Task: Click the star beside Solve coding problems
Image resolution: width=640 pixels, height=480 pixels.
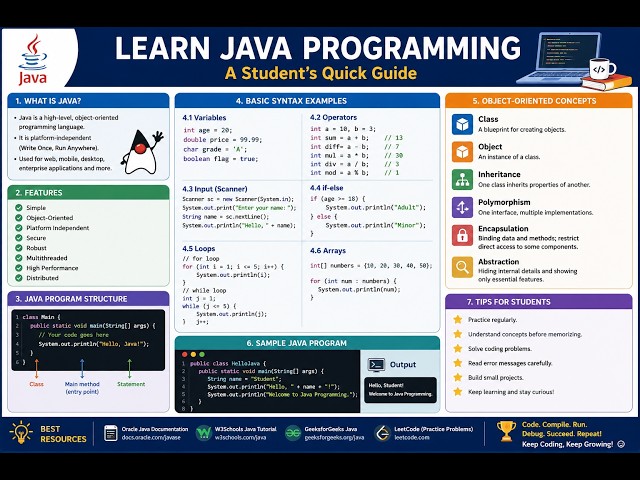Action: tap(458, 348)
